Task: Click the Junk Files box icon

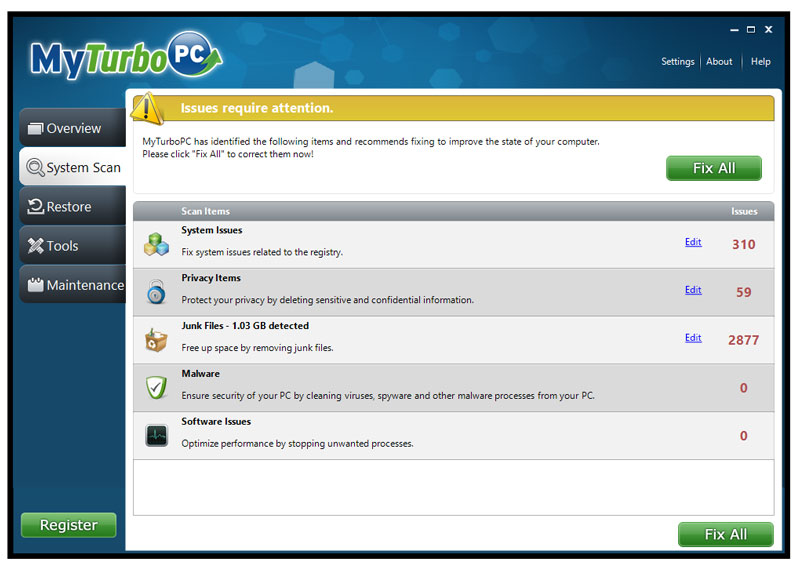Action: 156,340
